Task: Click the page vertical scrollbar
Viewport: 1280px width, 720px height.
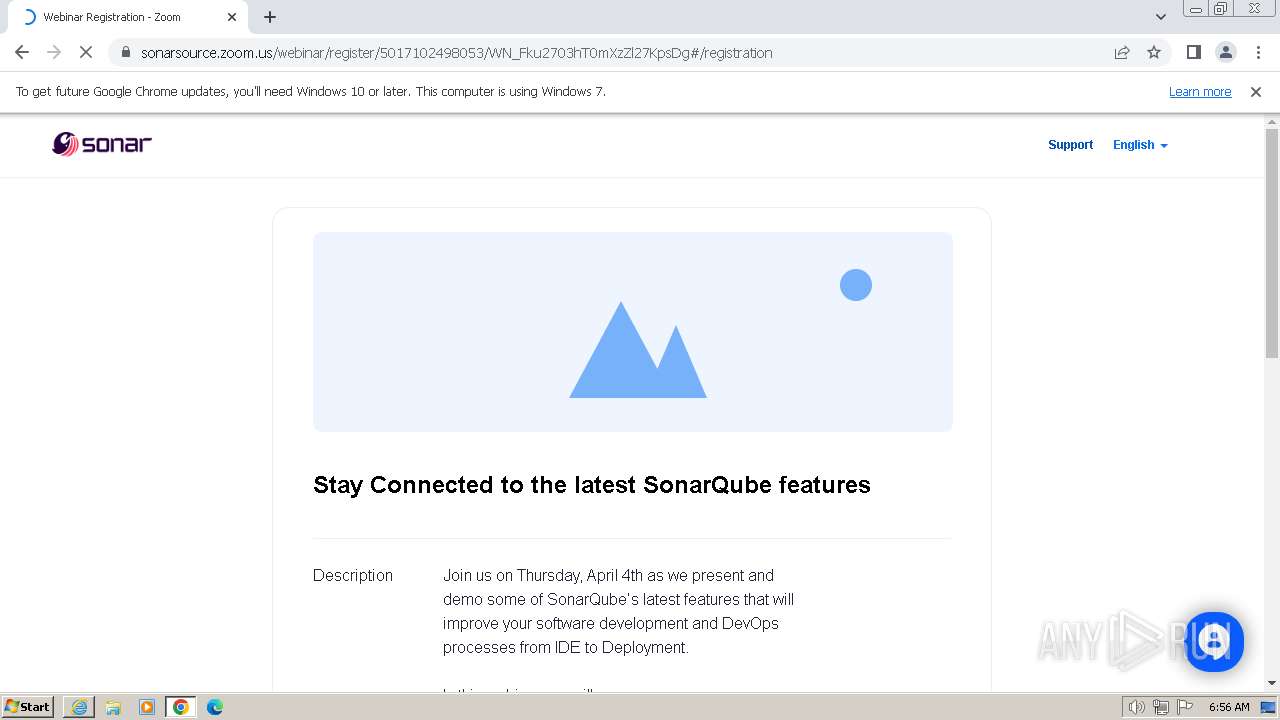Action: [x=1272, y=243]
